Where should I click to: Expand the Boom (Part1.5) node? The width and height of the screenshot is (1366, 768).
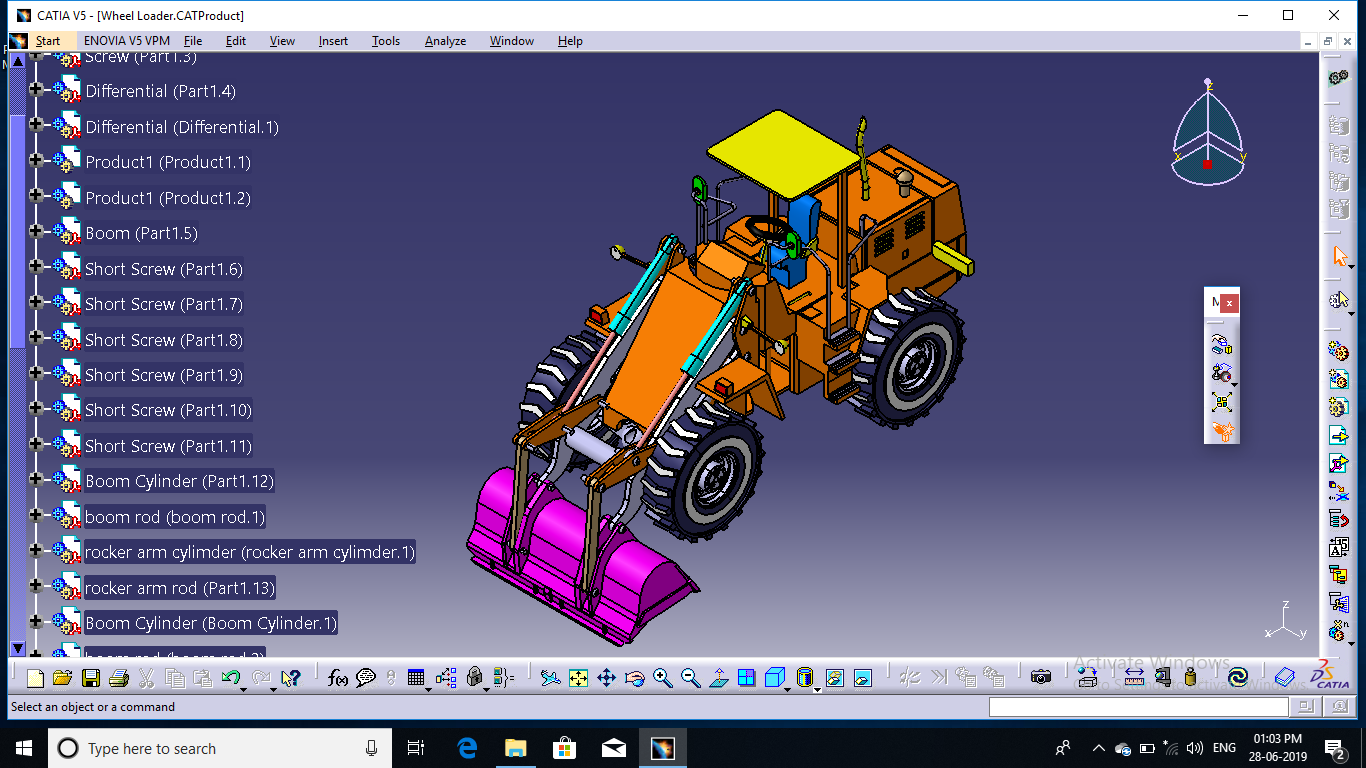click(37, 231)
